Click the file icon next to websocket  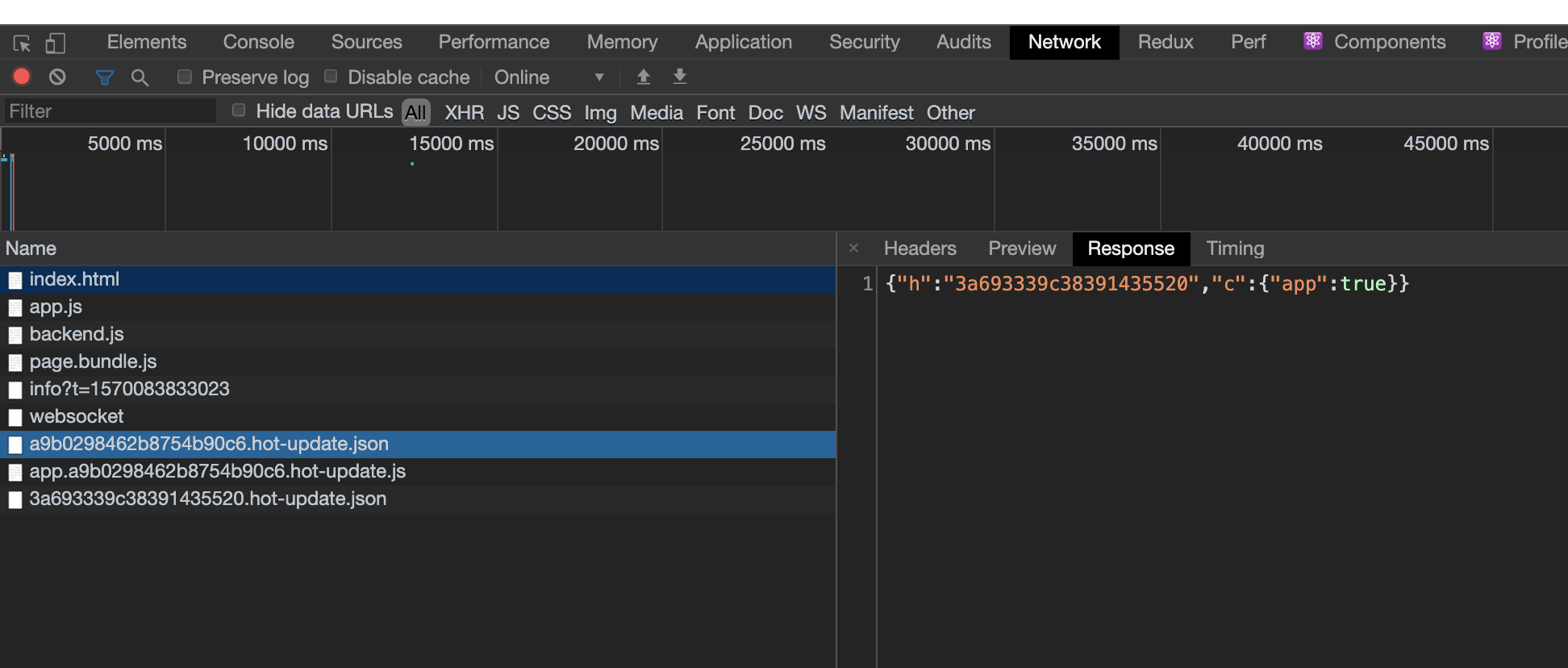point(15,417)
